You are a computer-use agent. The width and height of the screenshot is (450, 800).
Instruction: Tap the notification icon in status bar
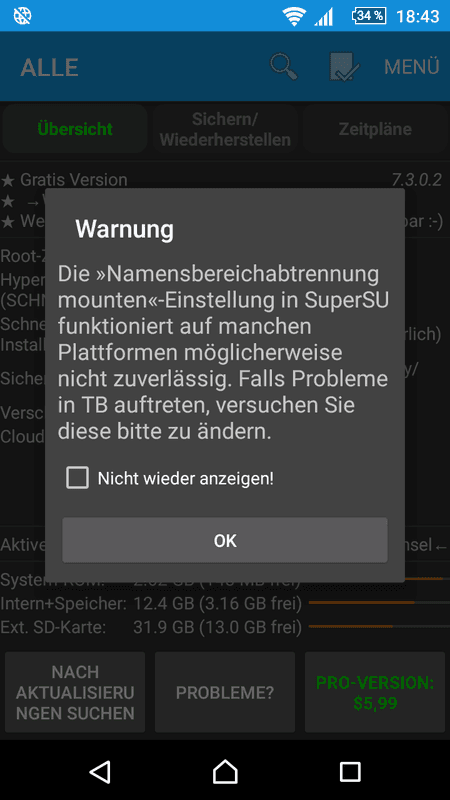[x=22, y=16]
